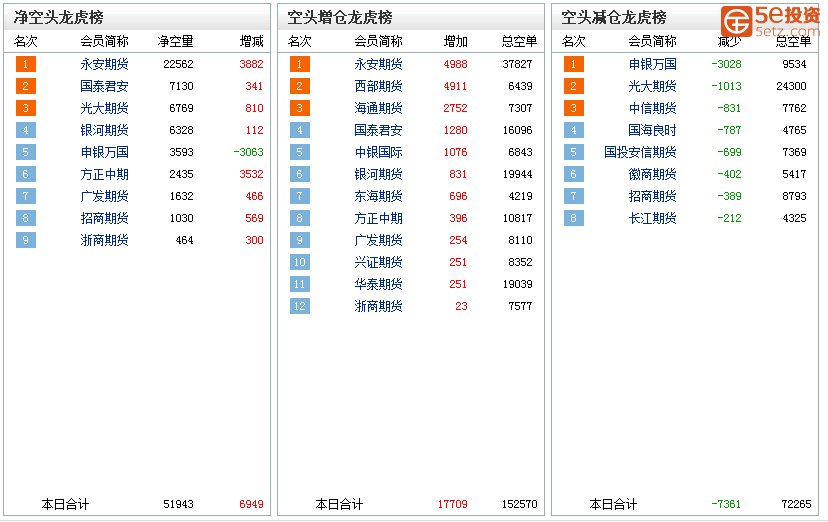Image resolution: width=828 pixels, height=522 pixels.
Task: Open 银河期货 in 净空头龙虎榜
Action: (x=104, y=130)
